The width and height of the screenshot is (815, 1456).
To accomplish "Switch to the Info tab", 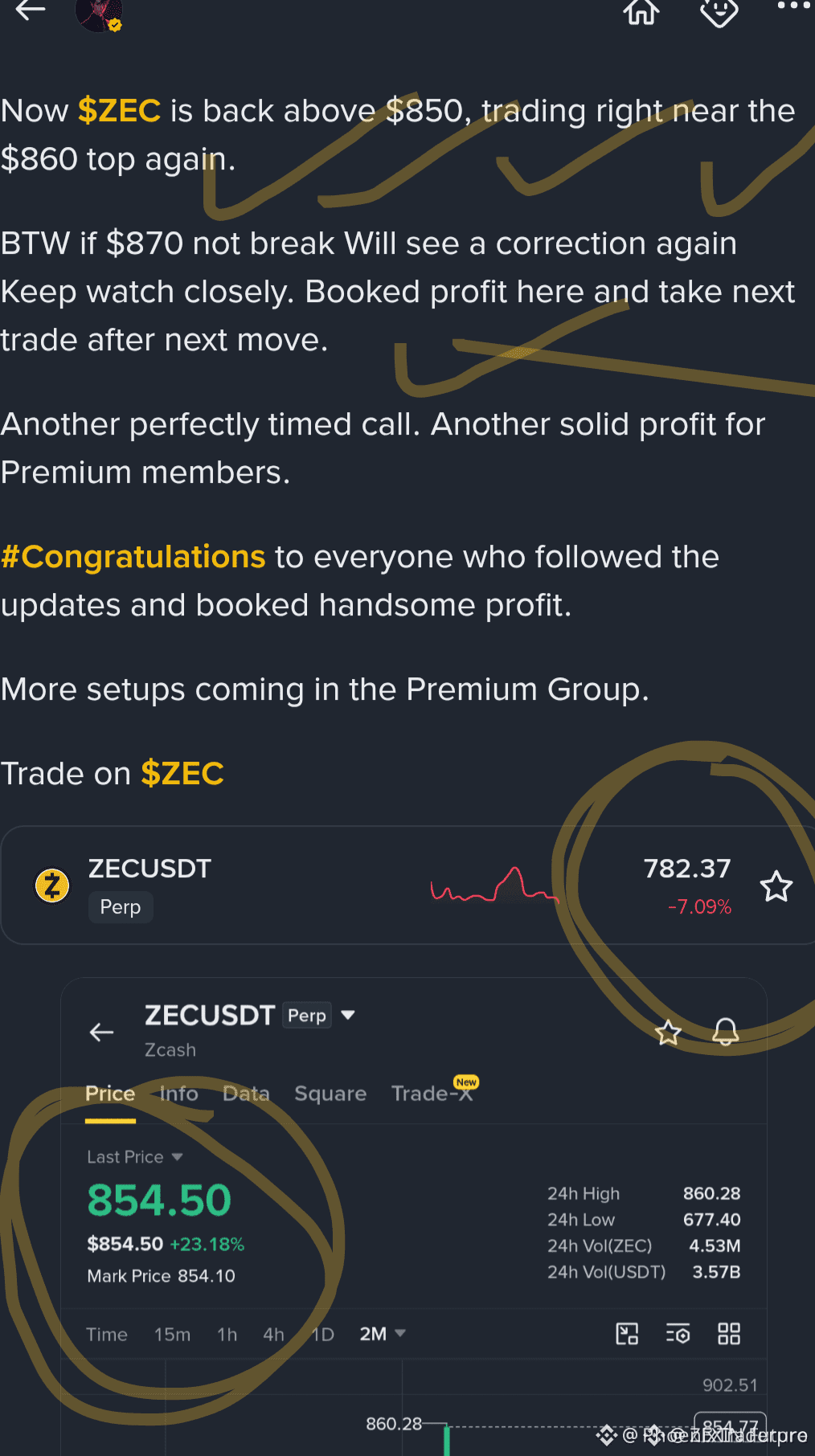I will [178, 1094].
